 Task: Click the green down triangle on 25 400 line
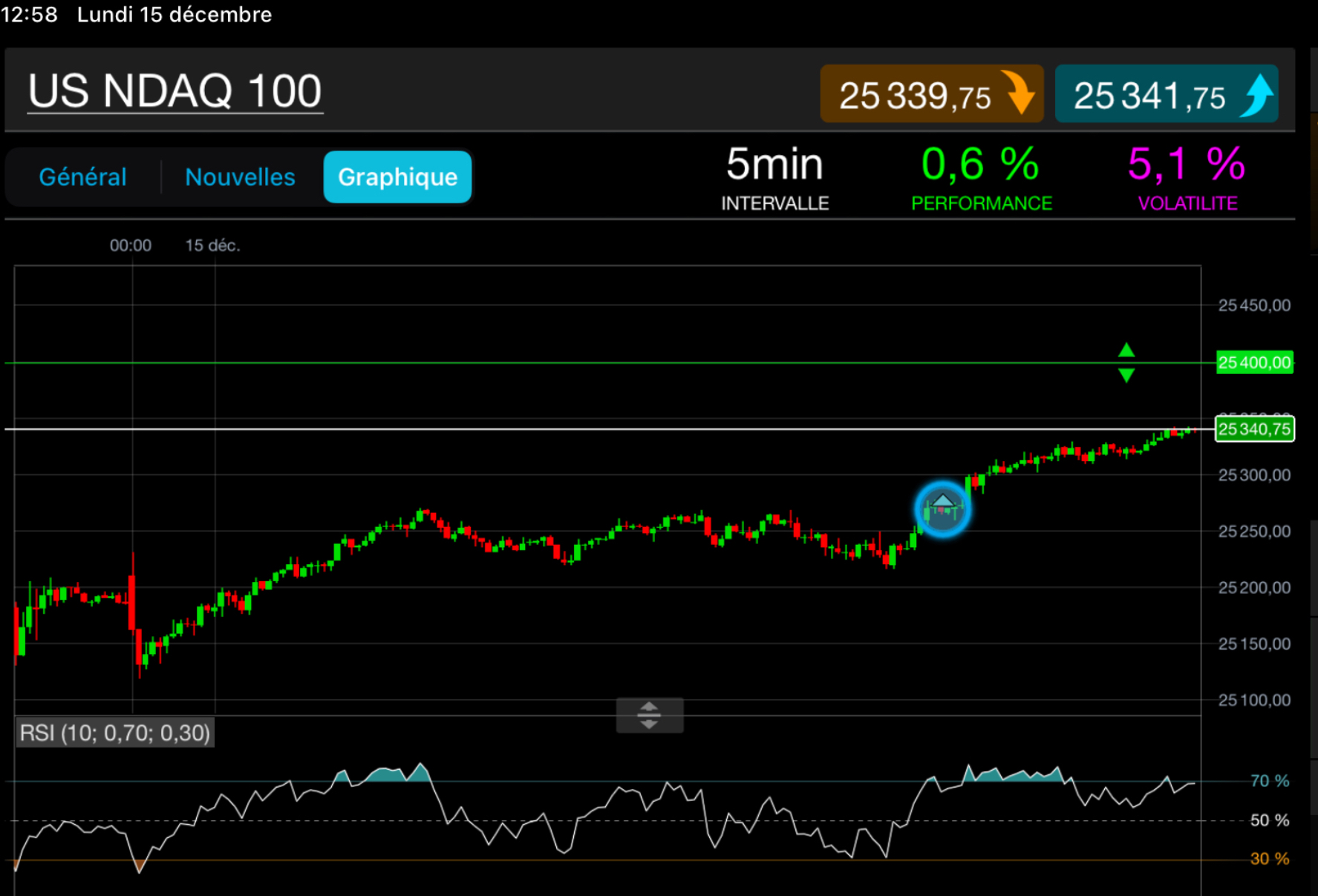[1126, 376]
